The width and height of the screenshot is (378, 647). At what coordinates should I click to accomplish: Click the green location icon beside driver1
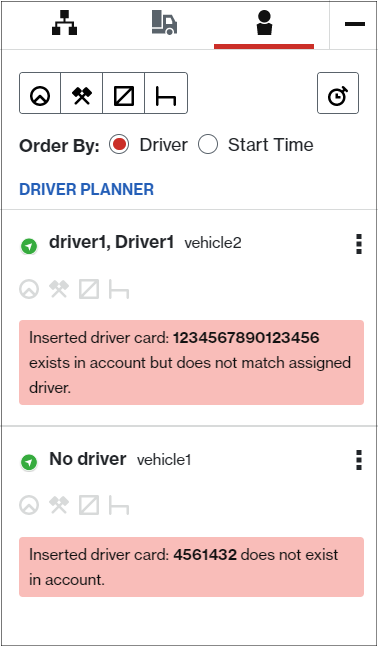tap(29, 247)
